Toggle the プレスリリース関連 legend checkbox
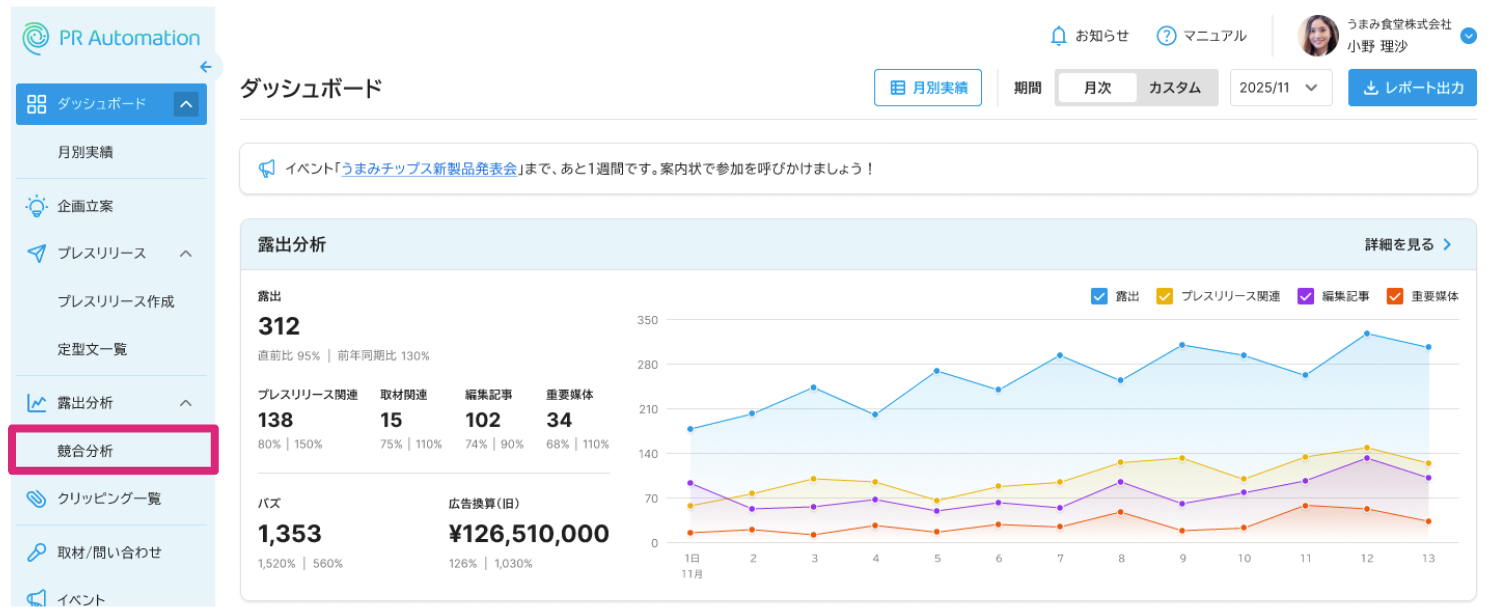This screenshot has height=612, width=1494. [x=1164, y=296]
